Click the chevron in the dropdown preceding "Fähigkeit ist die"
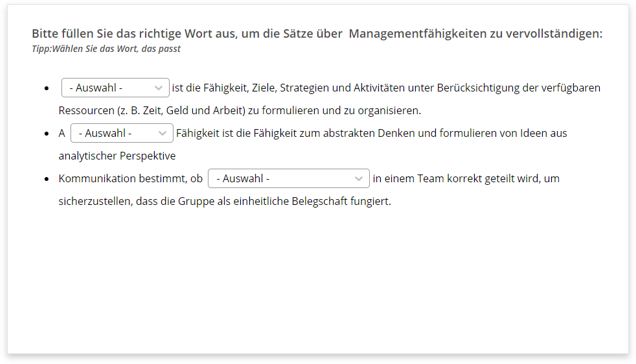 coord(162,134)
